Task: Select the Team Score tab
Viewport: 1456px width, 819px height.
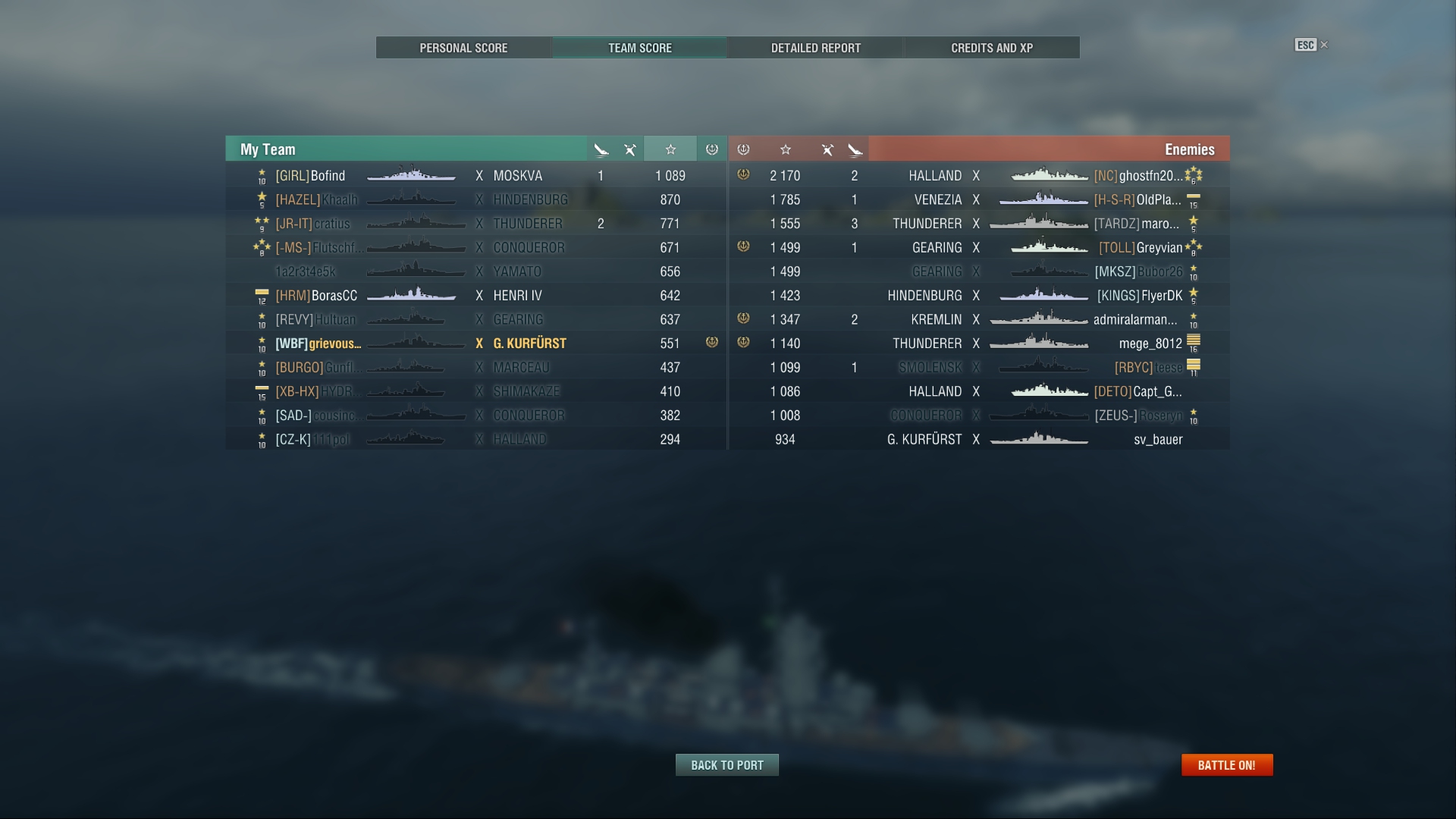Action: pyautogui.click(x=639, y=48)
